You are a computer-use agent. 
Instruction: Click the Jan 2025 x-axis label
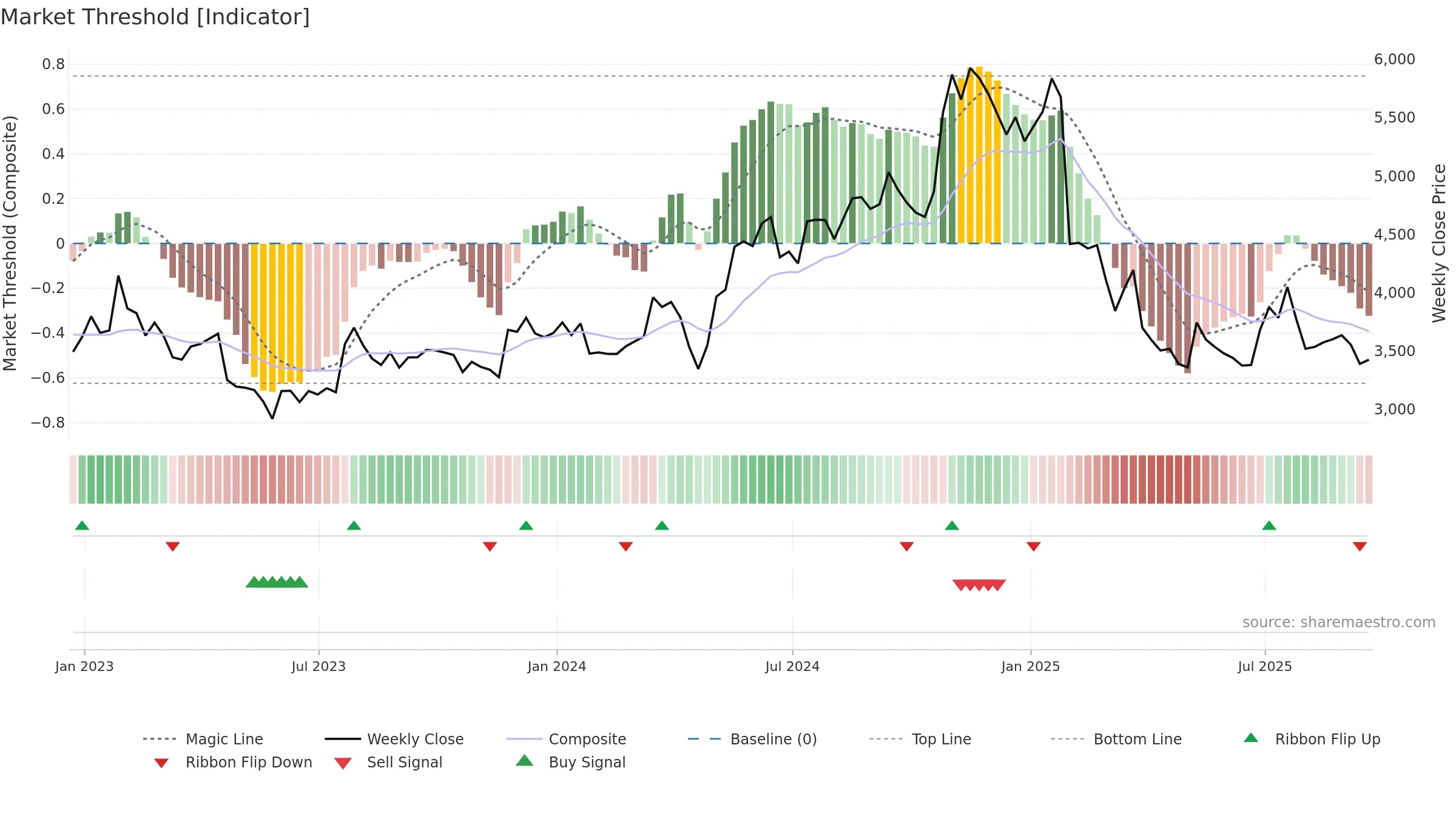click(x=1031, y=666)
